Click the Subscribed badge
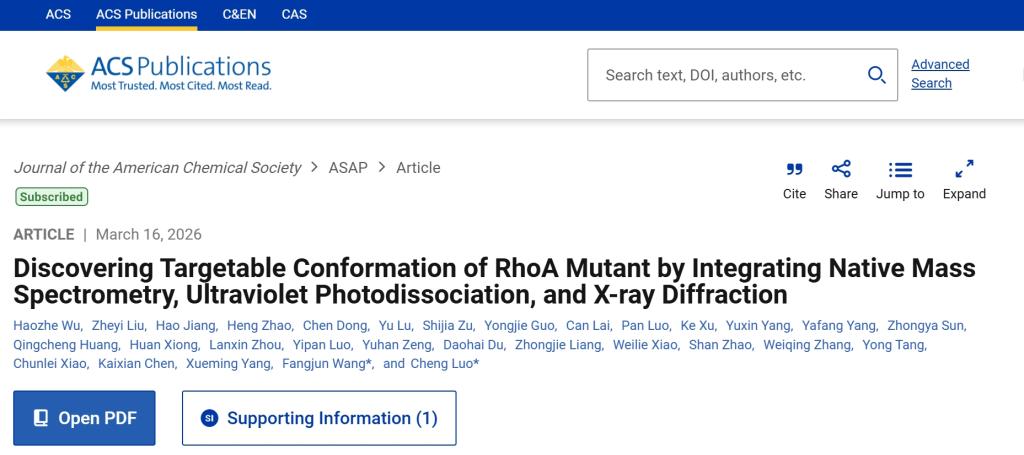This screenshot has width=1024, height=455. click(51, 197)
